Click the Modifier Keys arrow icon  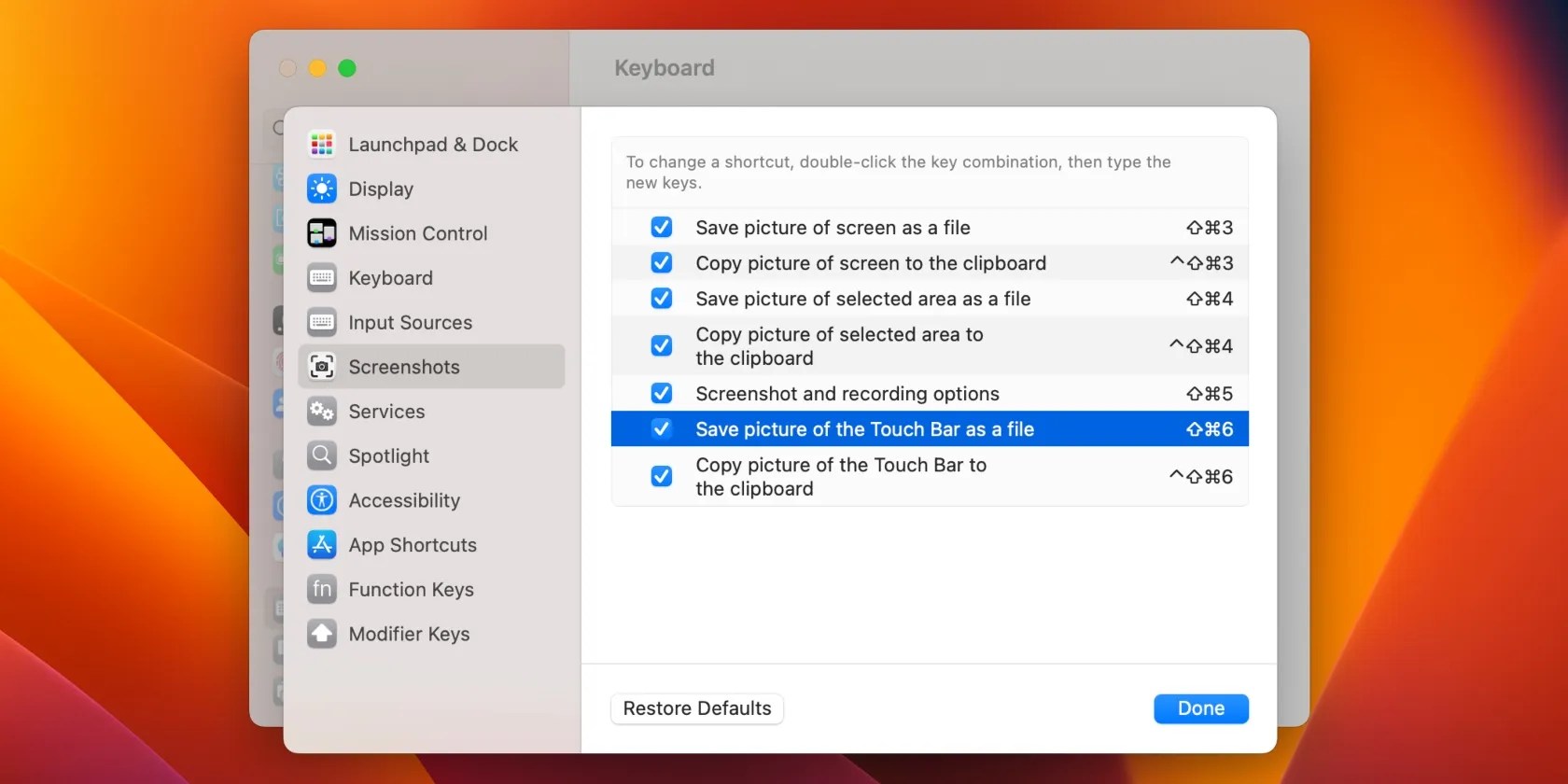(x=322, y=634)
